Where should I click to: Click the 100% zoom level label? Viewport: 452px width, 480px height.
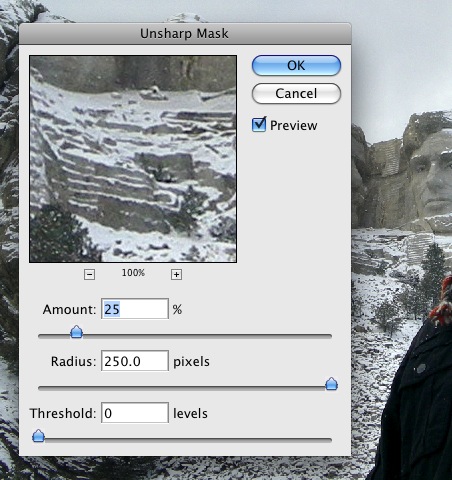[x=133, y=273]
